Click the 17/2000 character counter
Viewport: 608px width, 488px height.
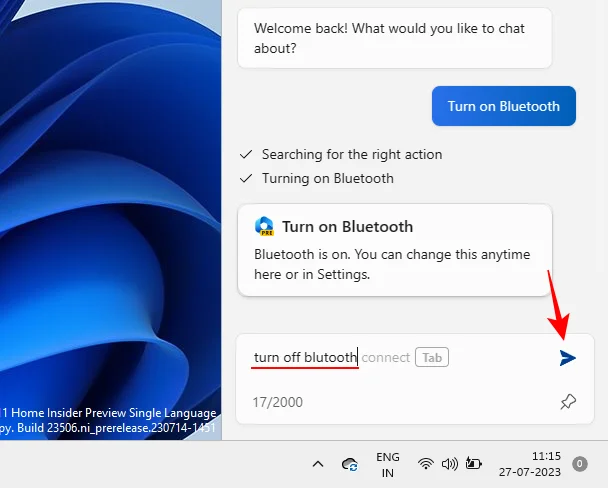(278, 402)
